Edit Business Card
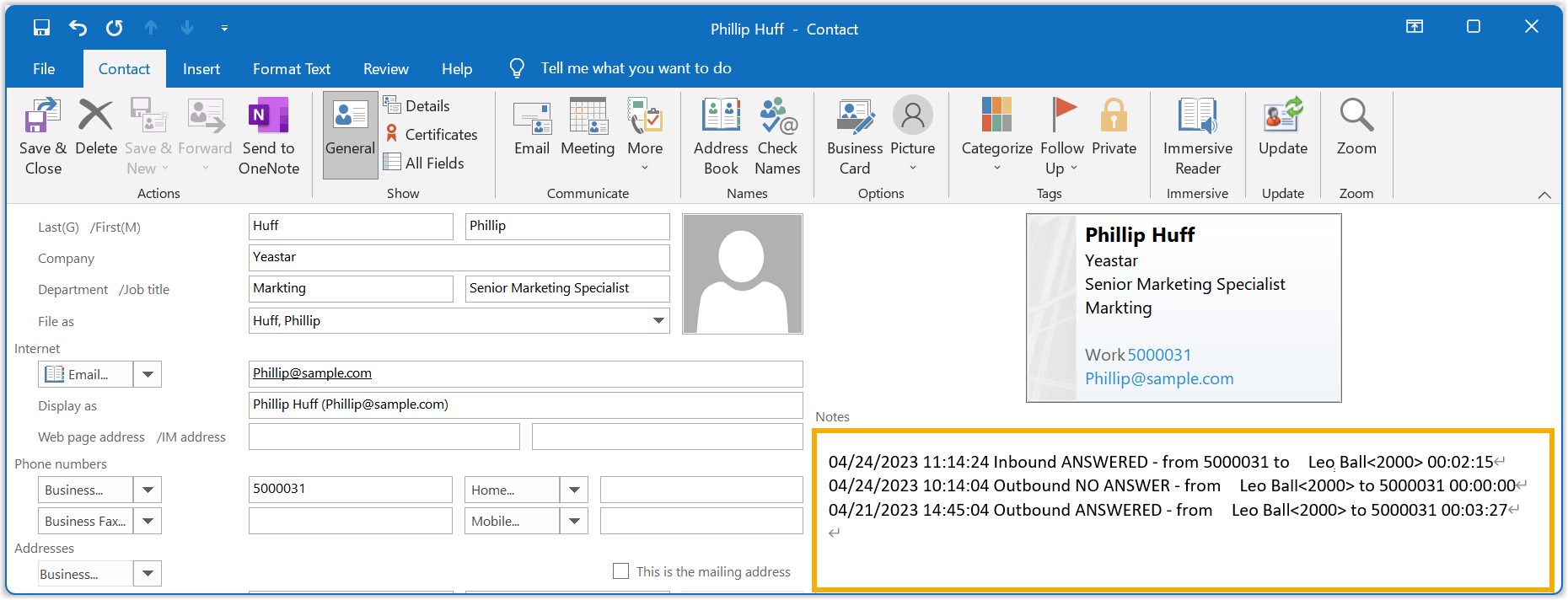Screen dimensions: 1568x600 pyautogui.click(x=855, y=136)
